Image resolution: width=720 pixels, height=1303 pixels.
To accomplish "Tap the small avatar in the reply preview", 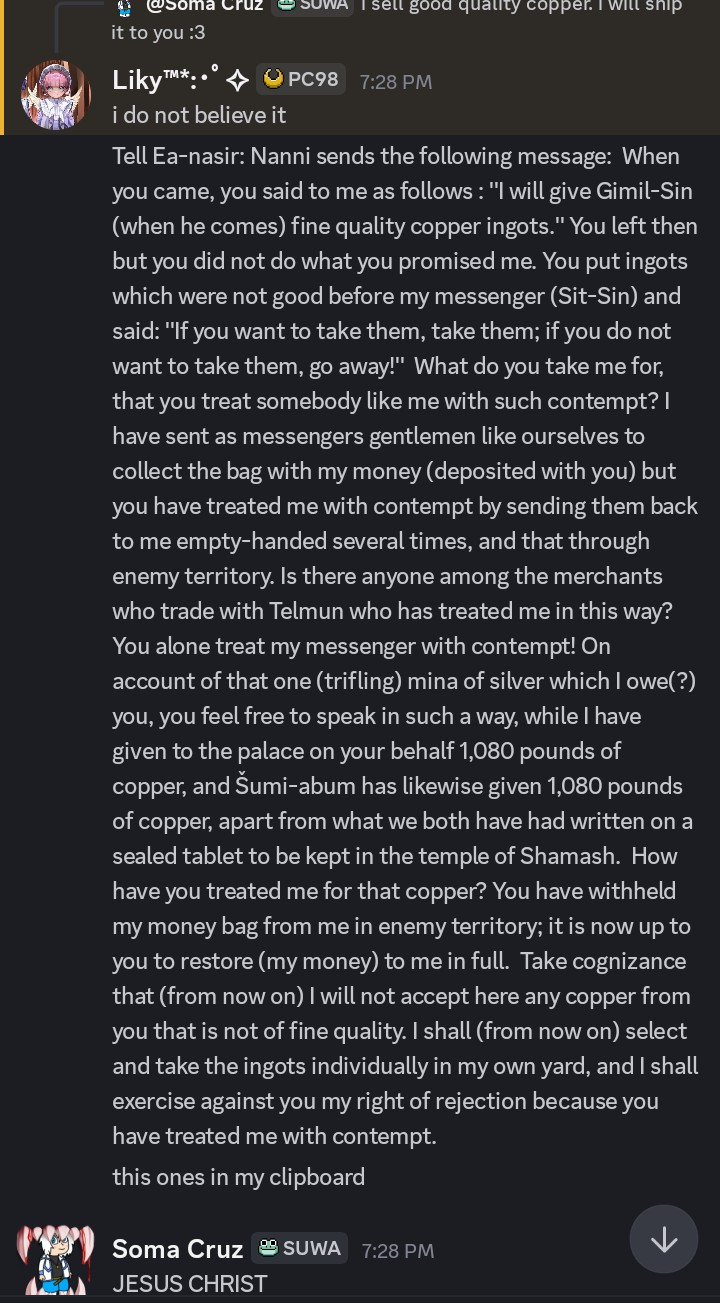I will point(124,7).
